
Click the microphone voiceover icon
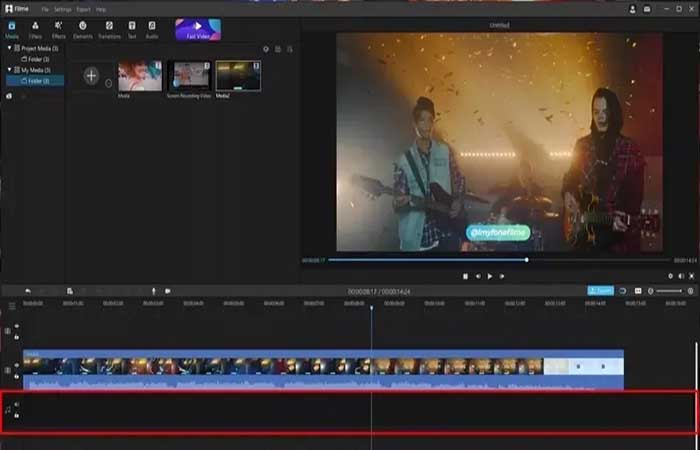(x=154, y=291)
